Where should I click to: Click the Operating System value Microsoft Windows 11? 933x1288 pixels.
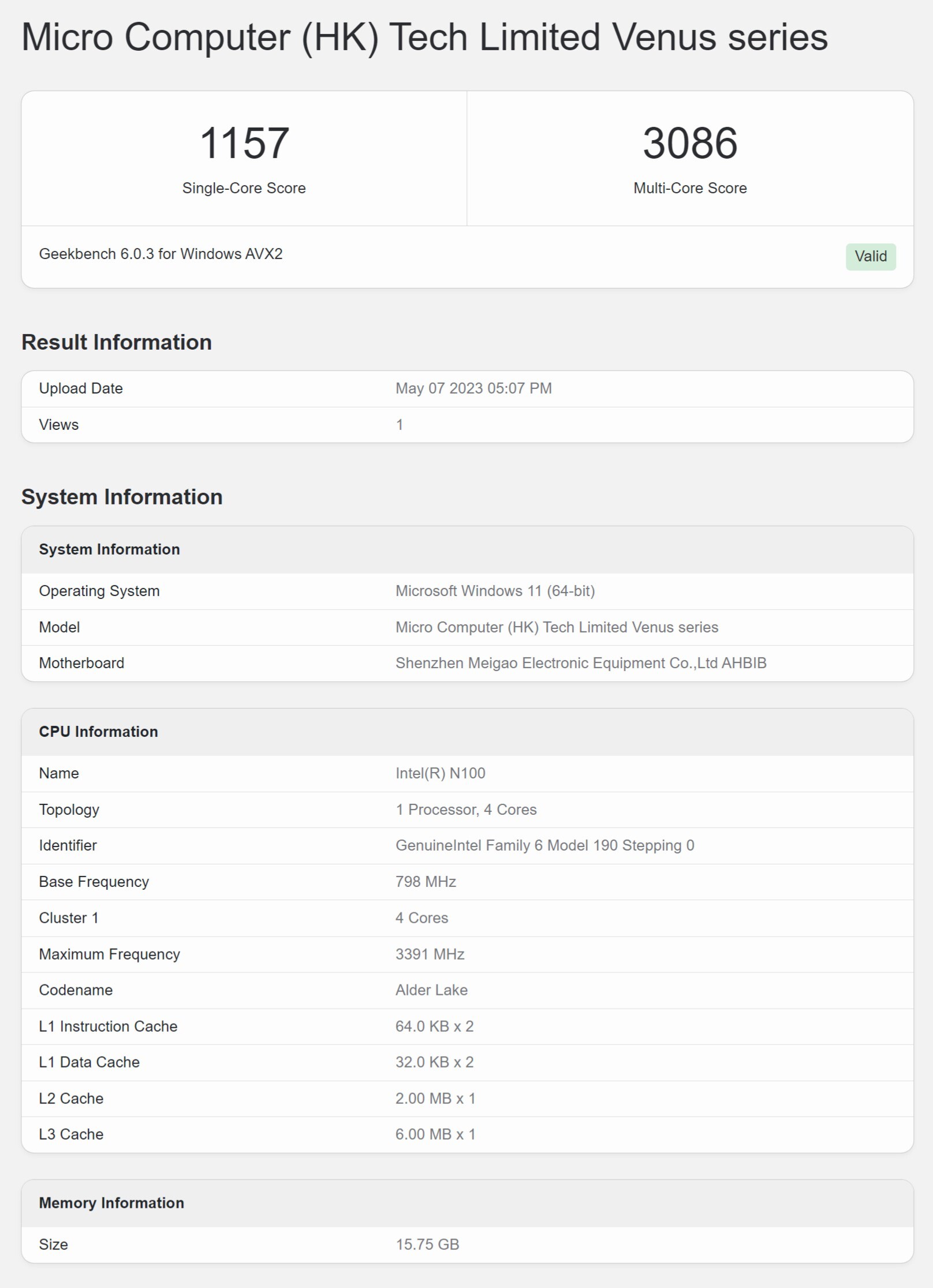point(495,591)
